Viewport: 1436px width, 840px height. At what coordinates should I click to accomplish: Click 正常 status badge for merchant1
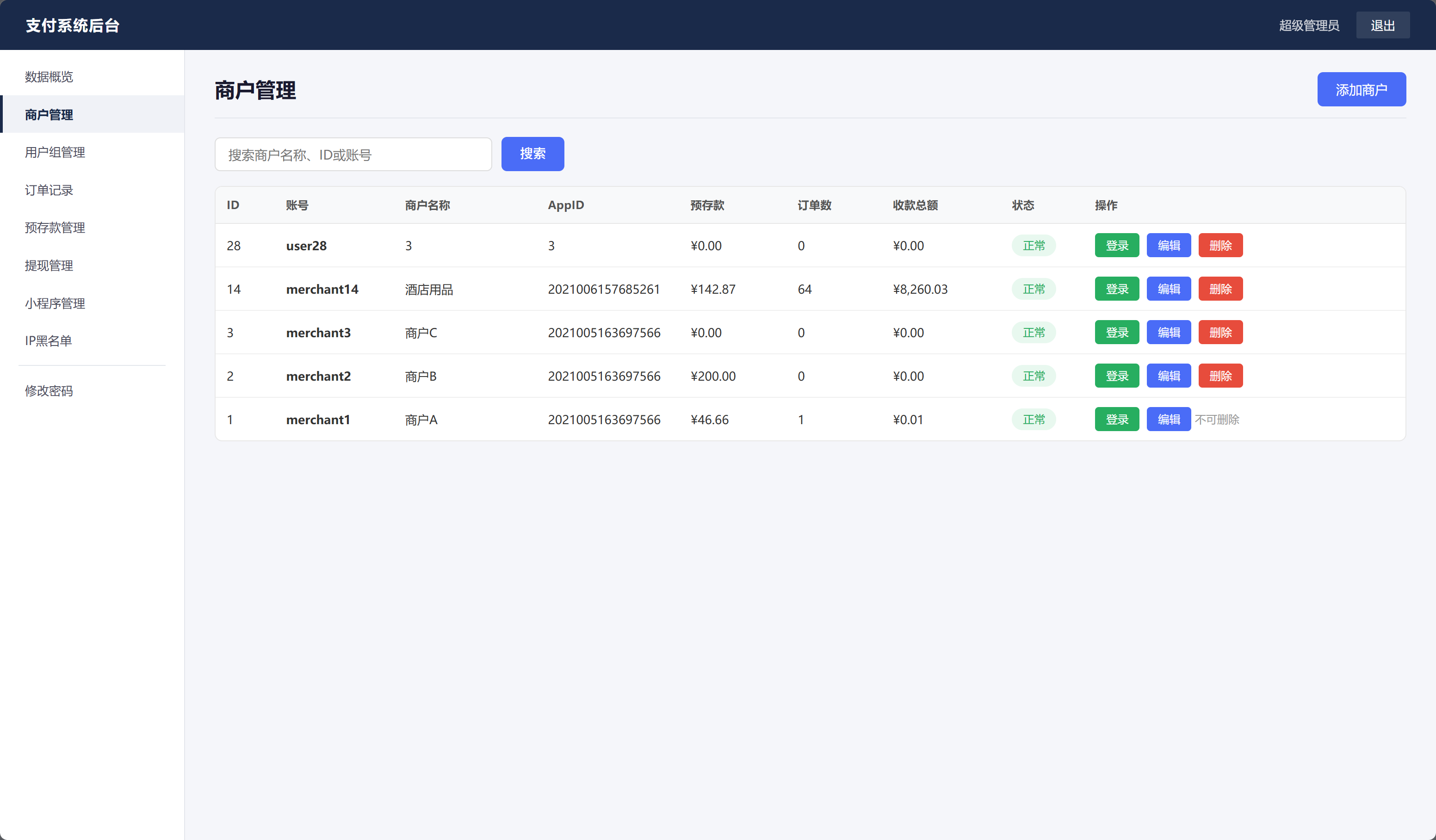tap(1034, 420)
